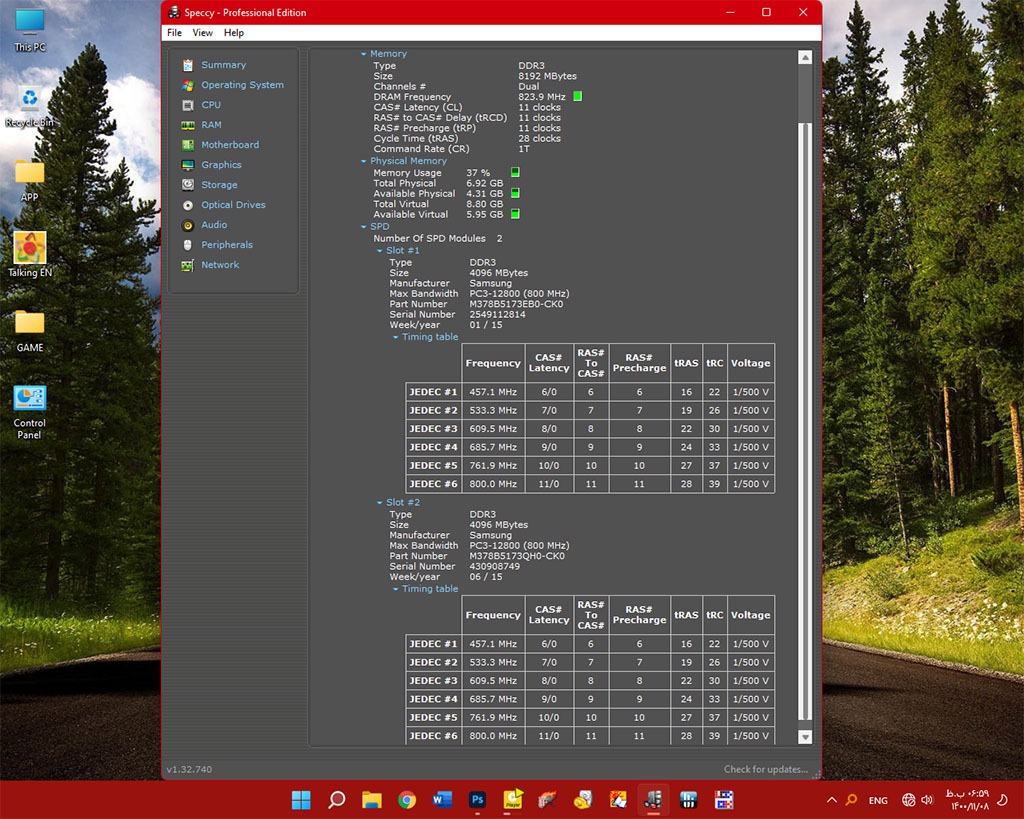
Task: Select the Recycle Bin desktop icon
Action: coord(29,106)
